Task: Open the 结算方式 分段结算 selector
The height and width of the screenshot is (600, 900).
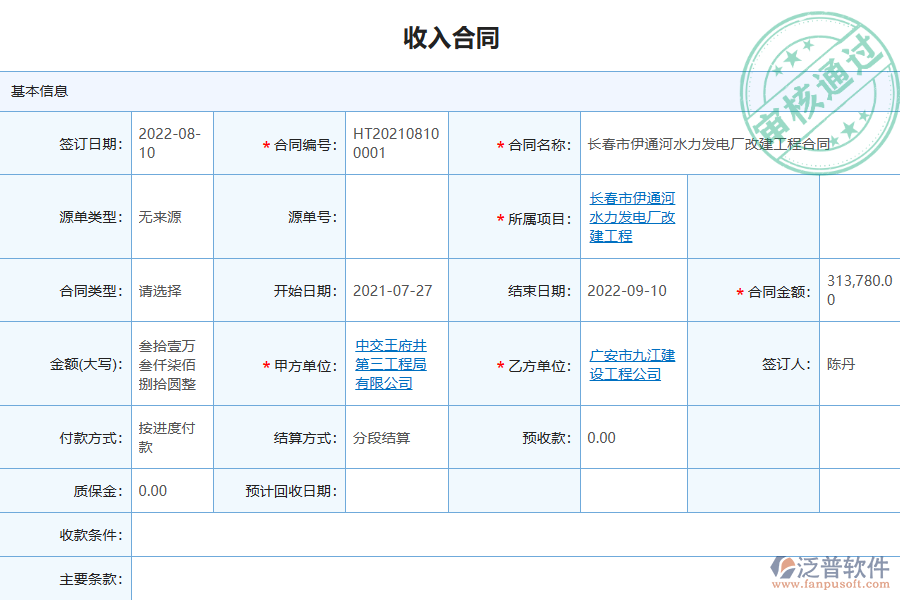Action: click(380, 437)
